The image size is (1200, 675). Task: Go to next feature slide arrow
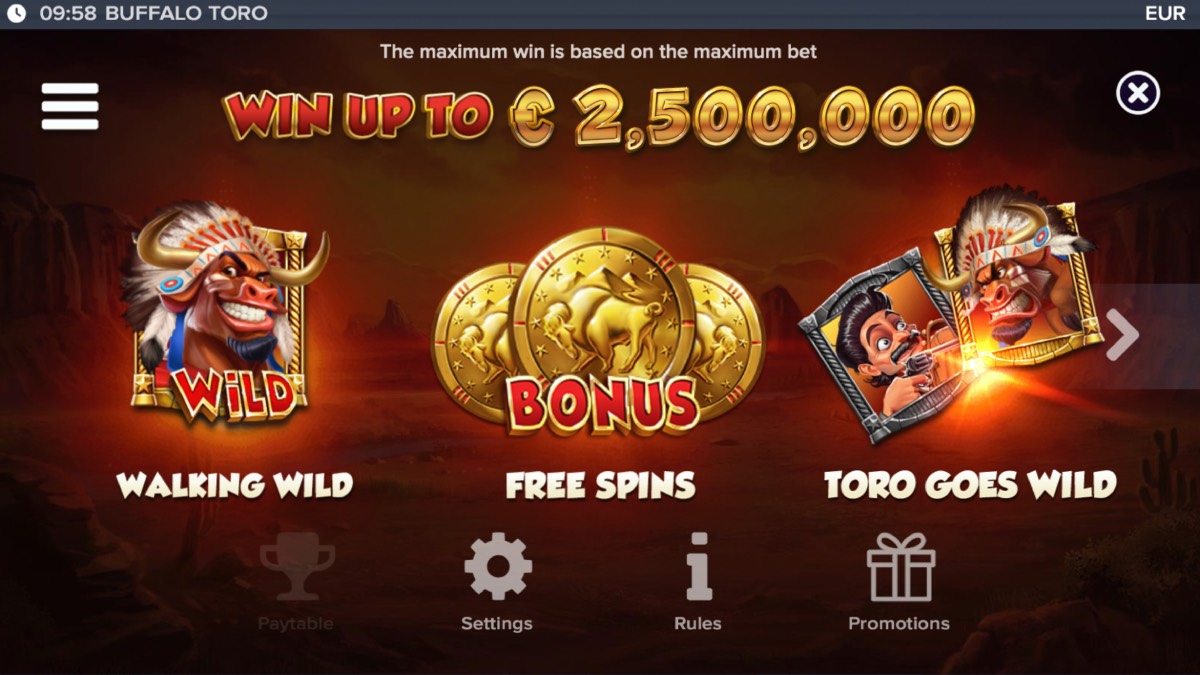pos(1124,336)
